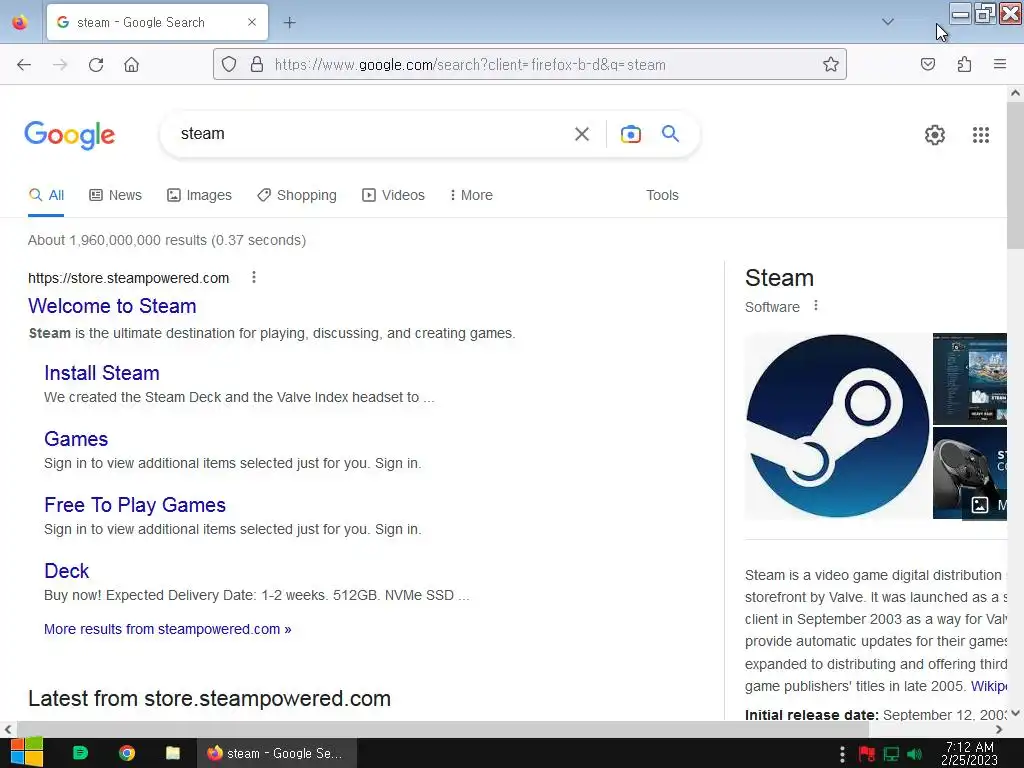Viewport: 1024px width, 768px height.
Task: View site security padlock details
Action: 257,65
